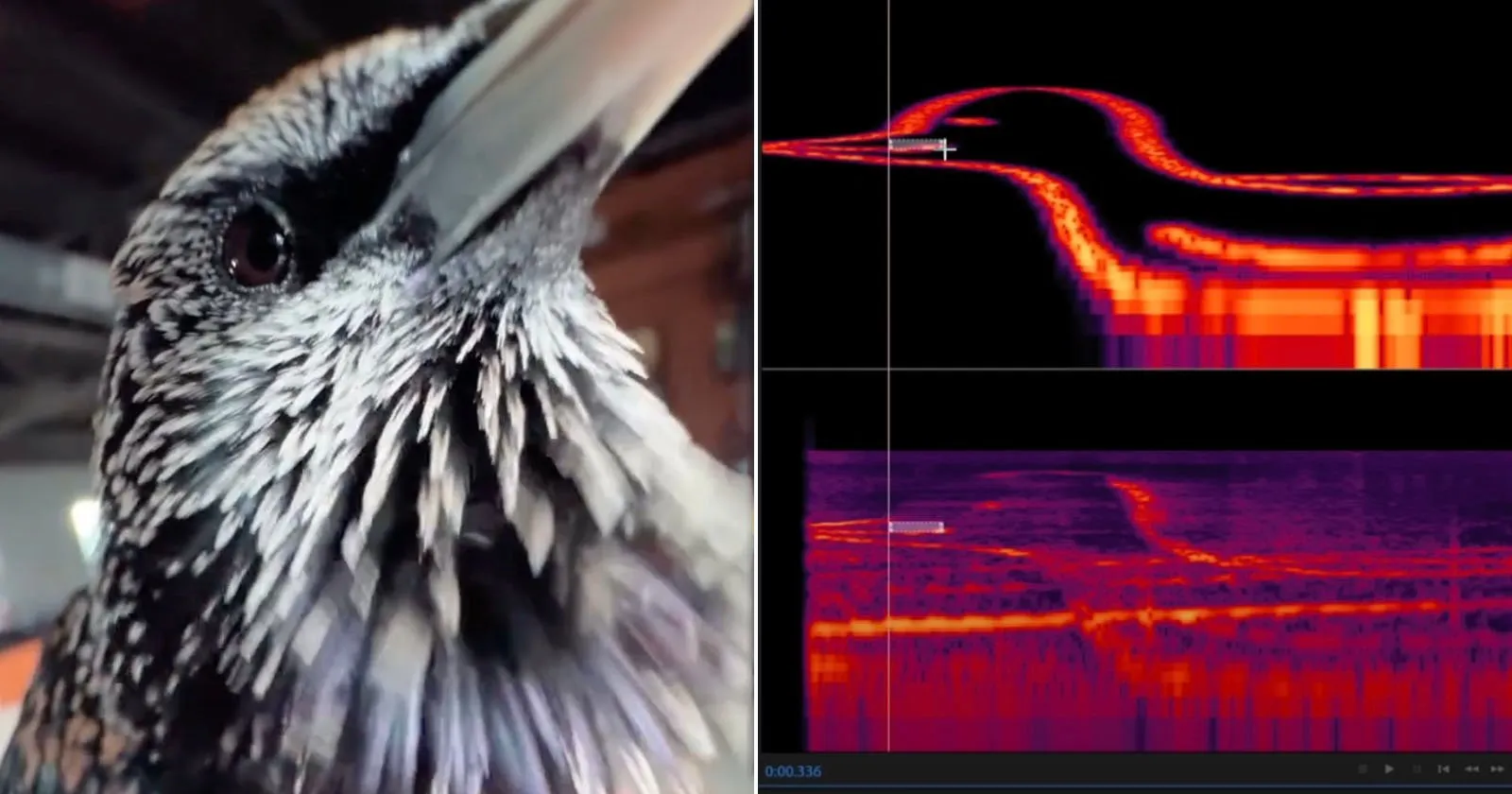Click the beak tip of the spectrogram bird
1512x794 pixels.
click(767, 147)
